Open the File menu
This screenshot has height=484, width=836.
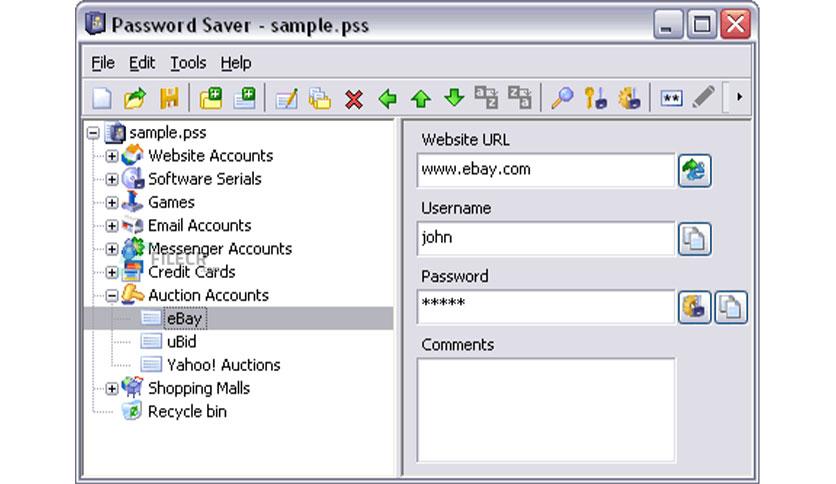103,63
